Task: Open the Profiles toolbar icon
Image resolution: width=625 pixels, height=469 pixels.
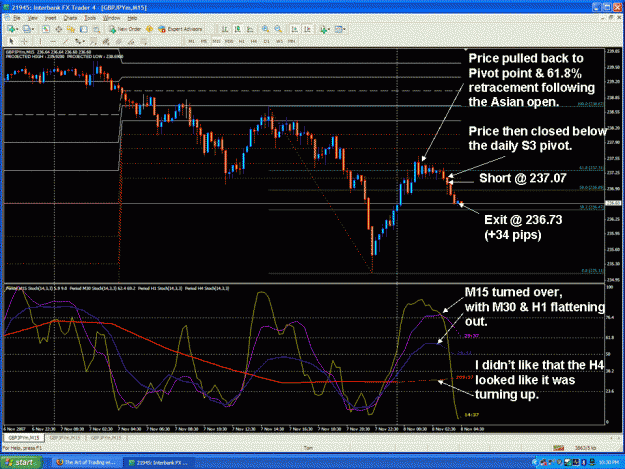Action: 26,29
